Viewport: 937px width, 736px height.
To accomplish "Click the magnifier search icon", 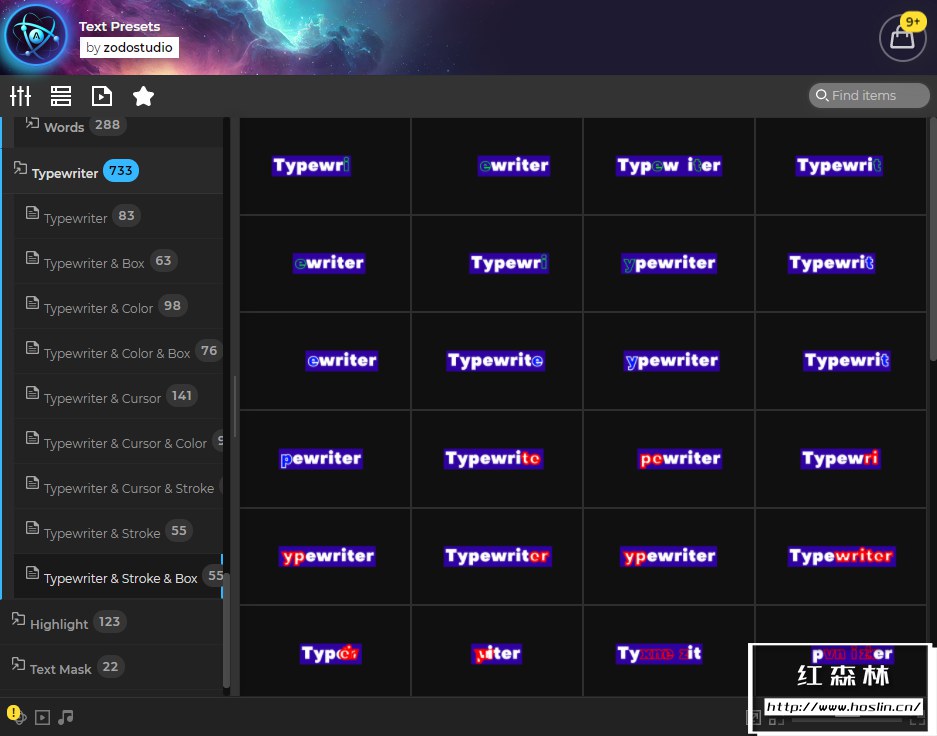I will click(822, 95).
